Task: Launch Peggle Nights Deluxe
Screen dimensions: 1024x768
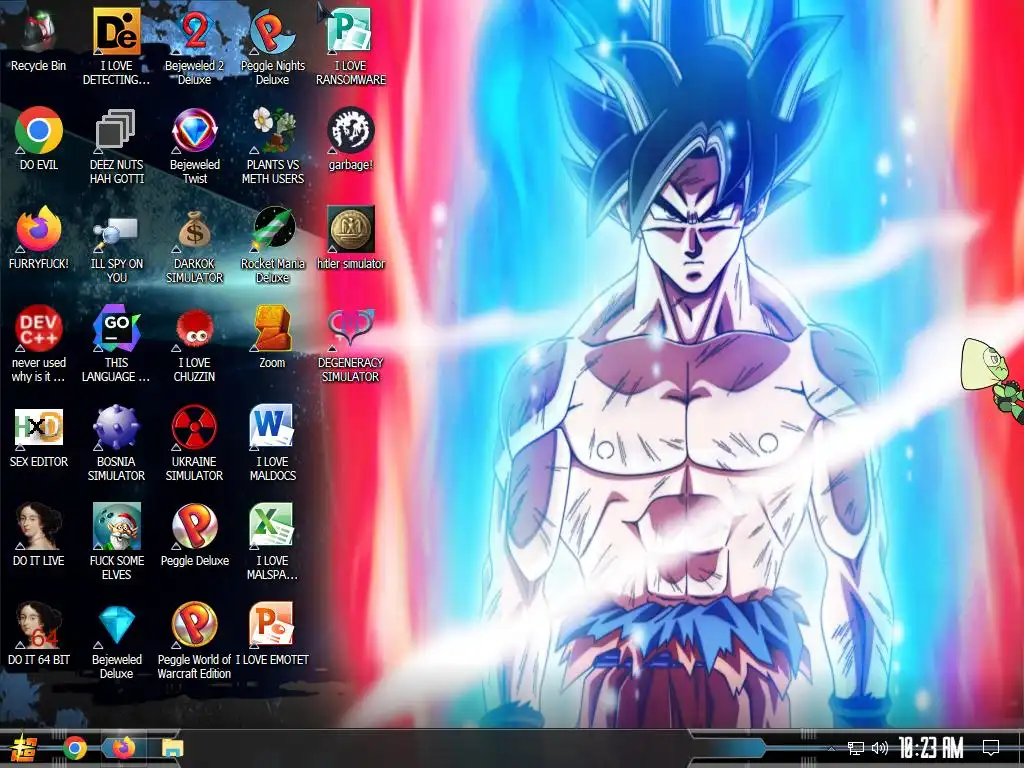Action: (272, 47)
